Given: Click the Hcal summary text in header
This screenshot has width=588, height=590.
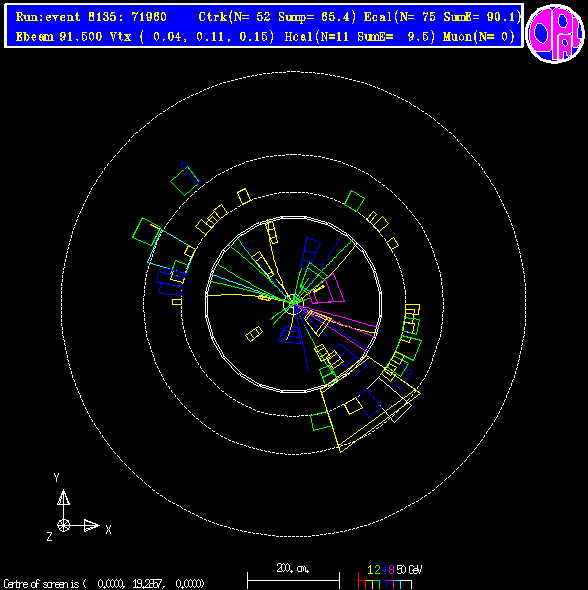Looking at the screenshot, I should 360,36.
